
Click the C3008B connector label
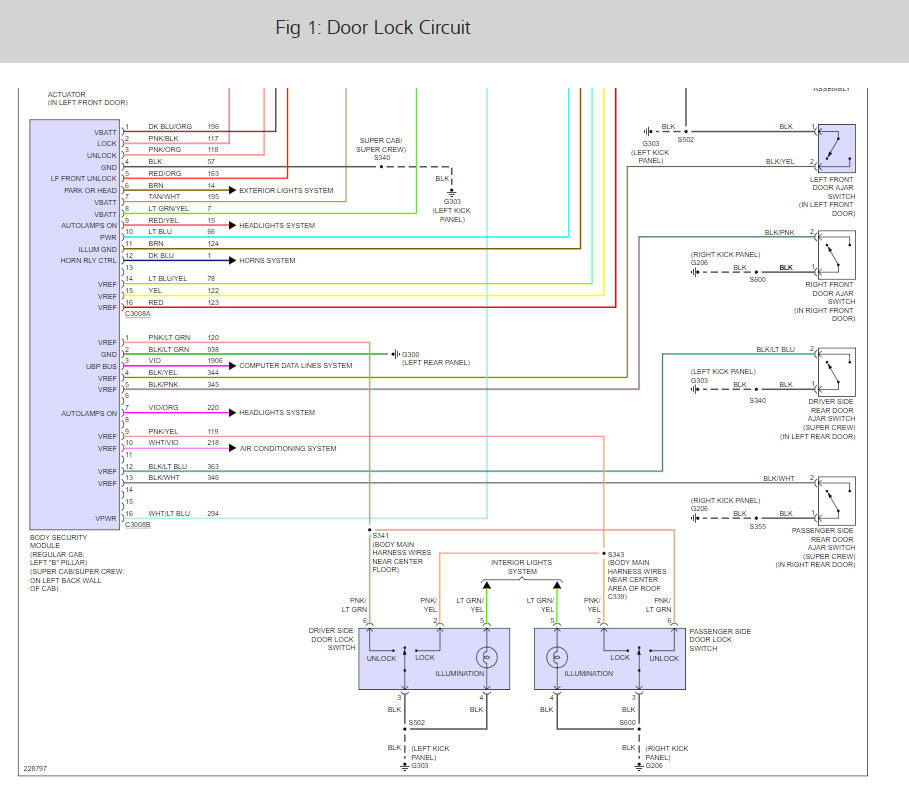(x=138, y=525)
